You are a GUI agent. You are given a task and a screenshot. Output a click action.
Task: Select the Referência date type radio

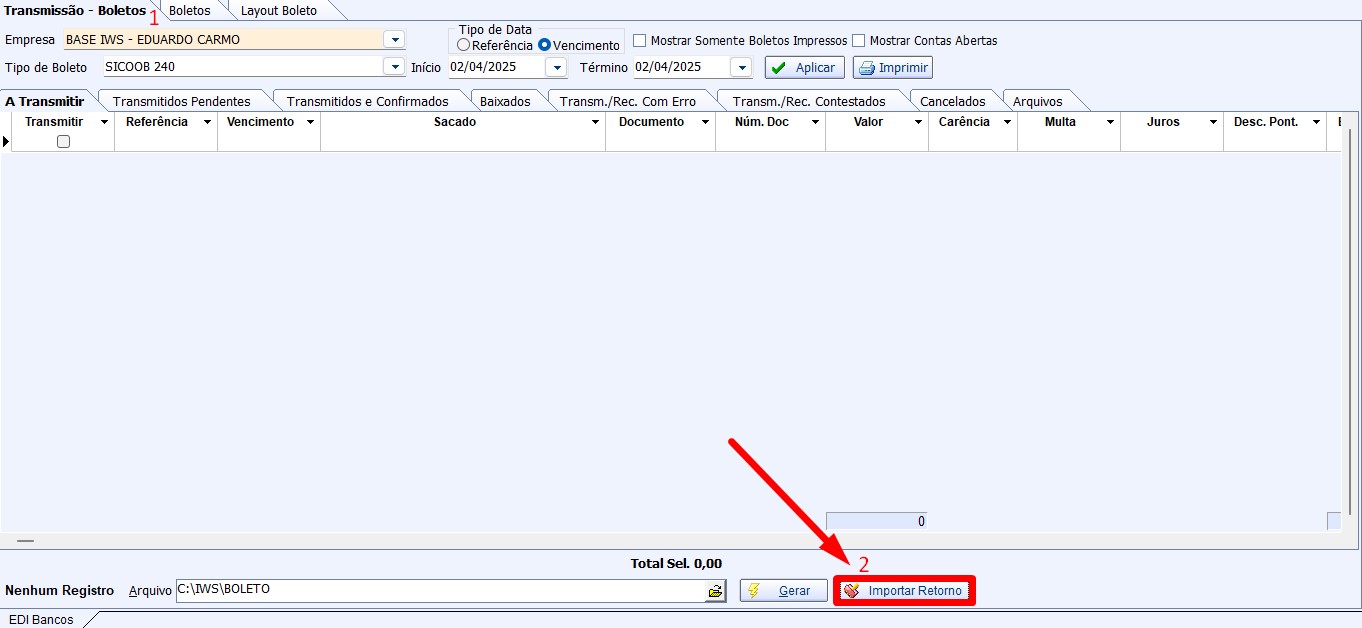point(463,45)
